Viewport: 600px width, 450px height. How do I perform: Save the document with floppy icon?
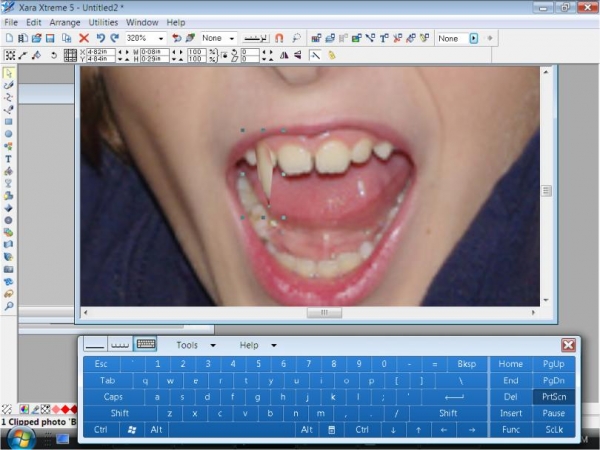pos(50,38)
